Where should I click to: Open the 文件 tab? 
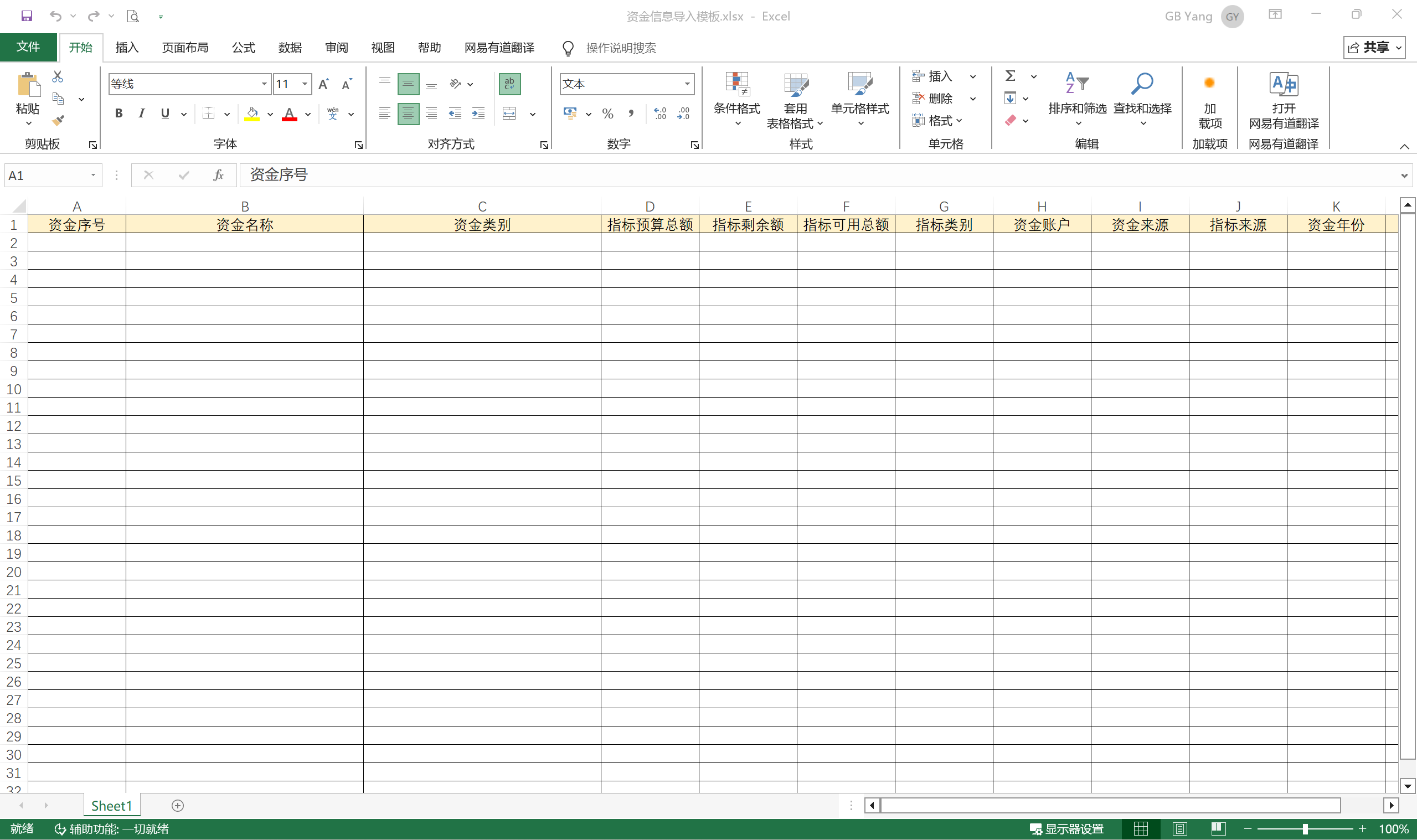(28, 47)
